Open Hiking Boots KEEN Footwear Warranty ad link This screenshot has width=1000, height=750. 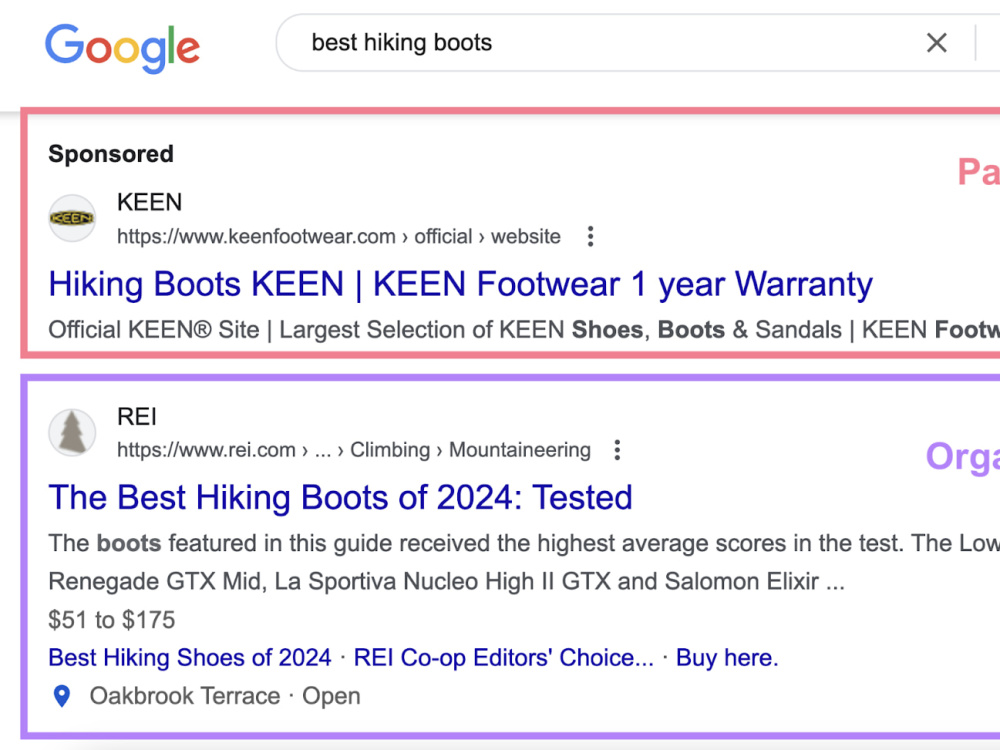(x=460, y=284)
